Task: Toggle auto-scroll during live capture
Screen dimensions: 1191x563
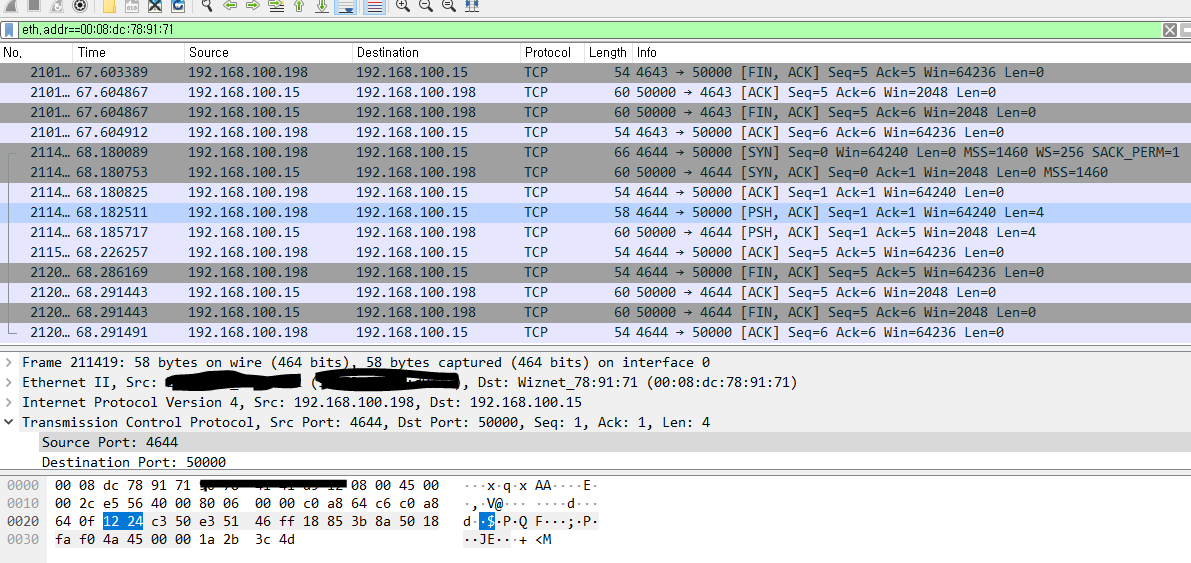Action: coord(346,6)
